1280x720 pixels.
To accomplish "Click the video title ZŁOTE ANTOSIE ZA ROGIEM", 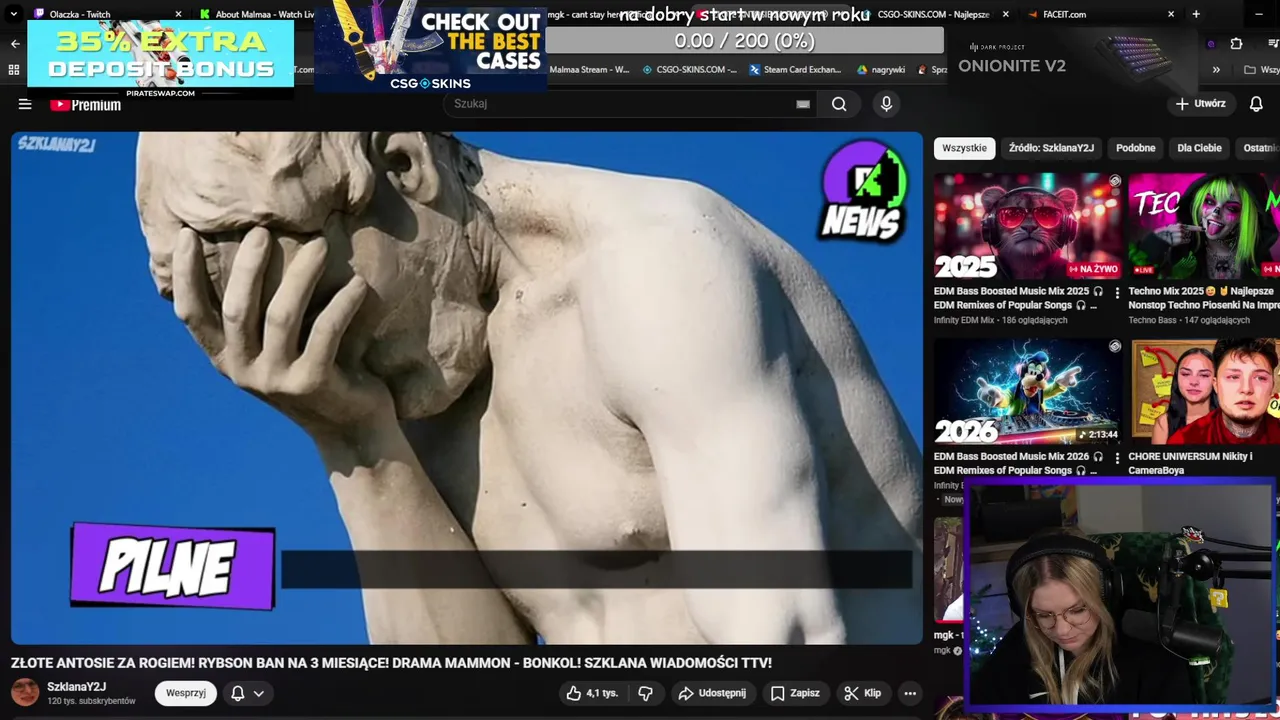I will tap(391, 663).
